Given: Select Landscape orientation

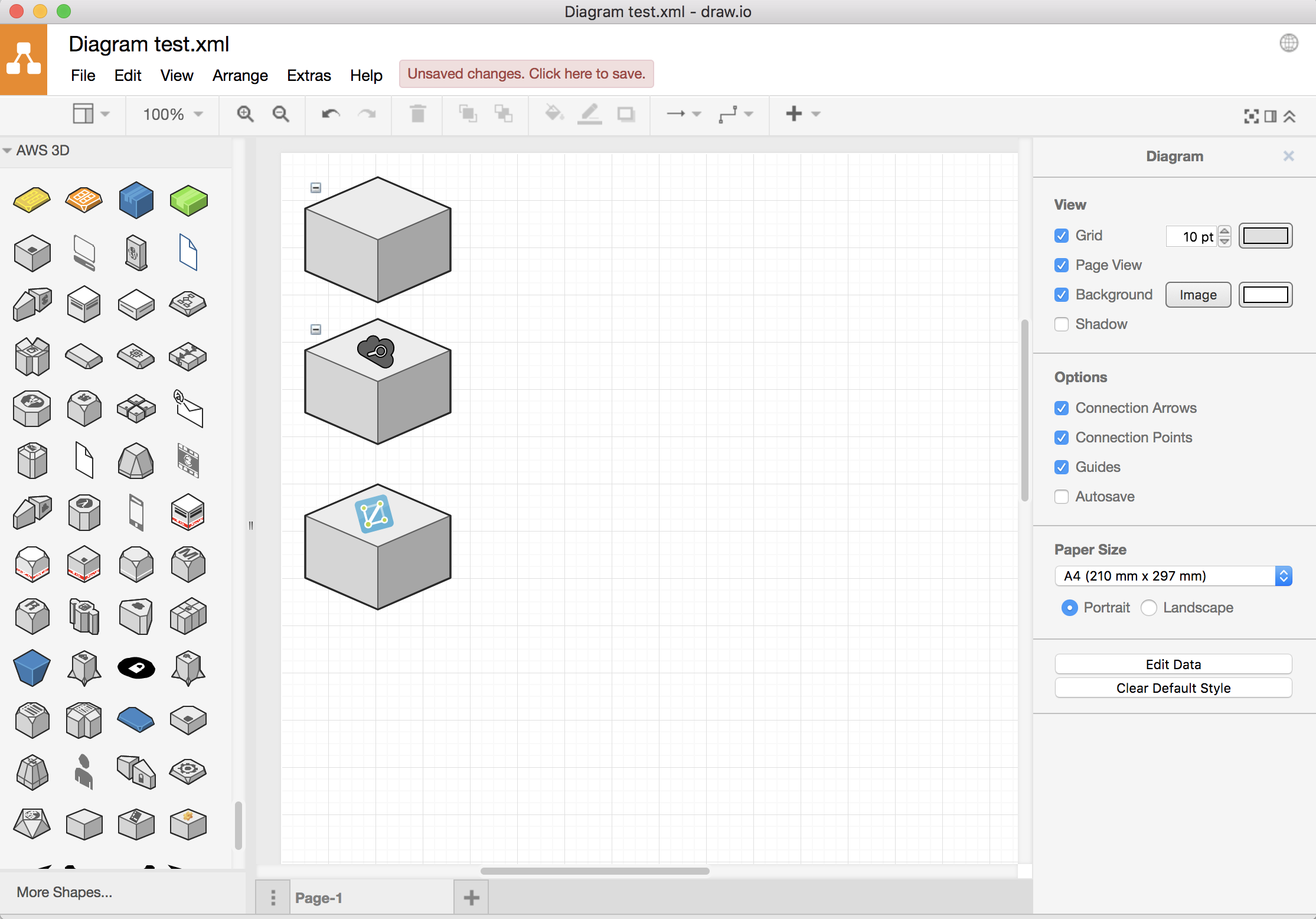Looking at the screenshot, I should 1149,608.
